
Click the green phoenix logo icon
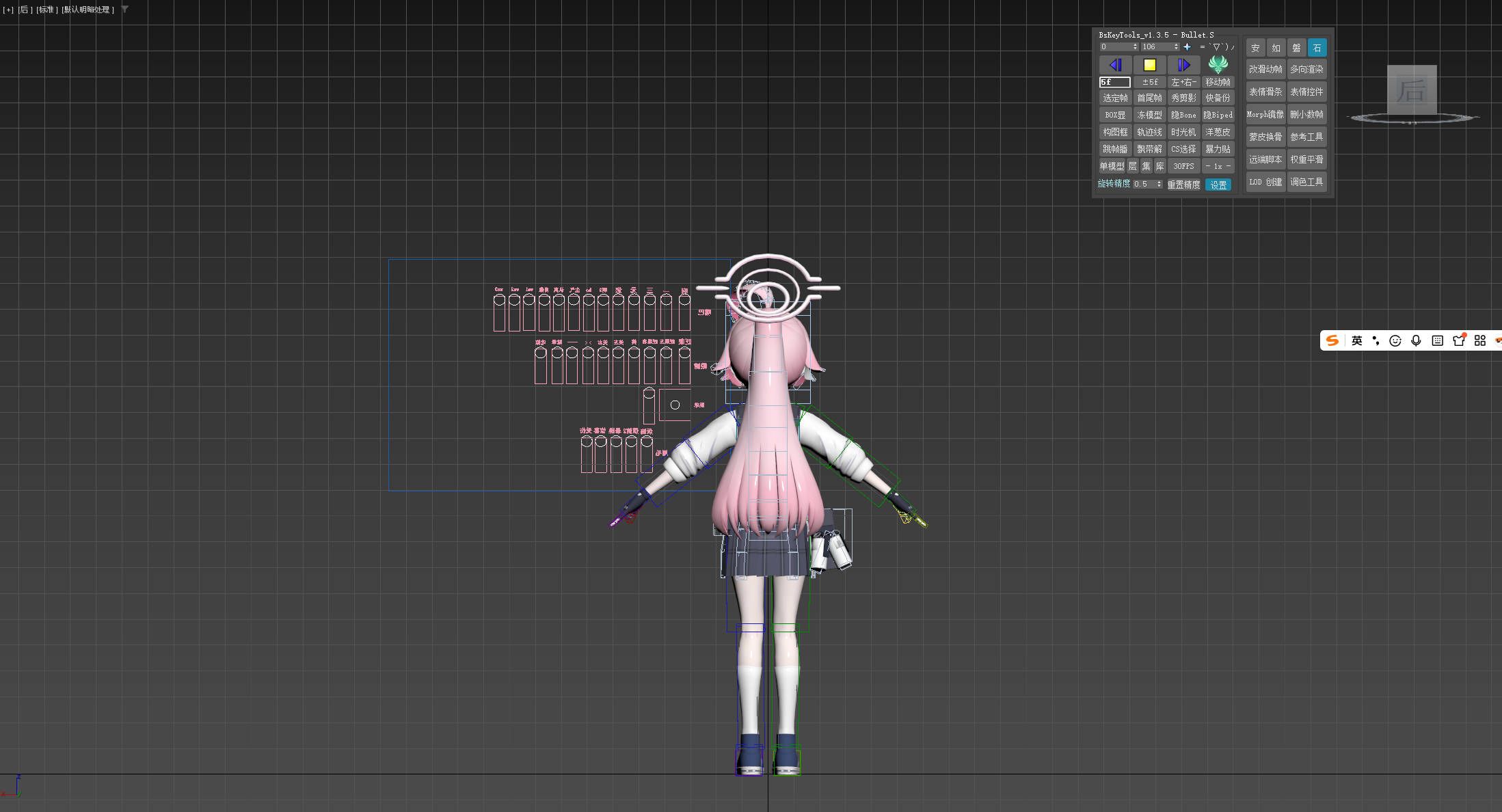click(x=1218, y=64)
